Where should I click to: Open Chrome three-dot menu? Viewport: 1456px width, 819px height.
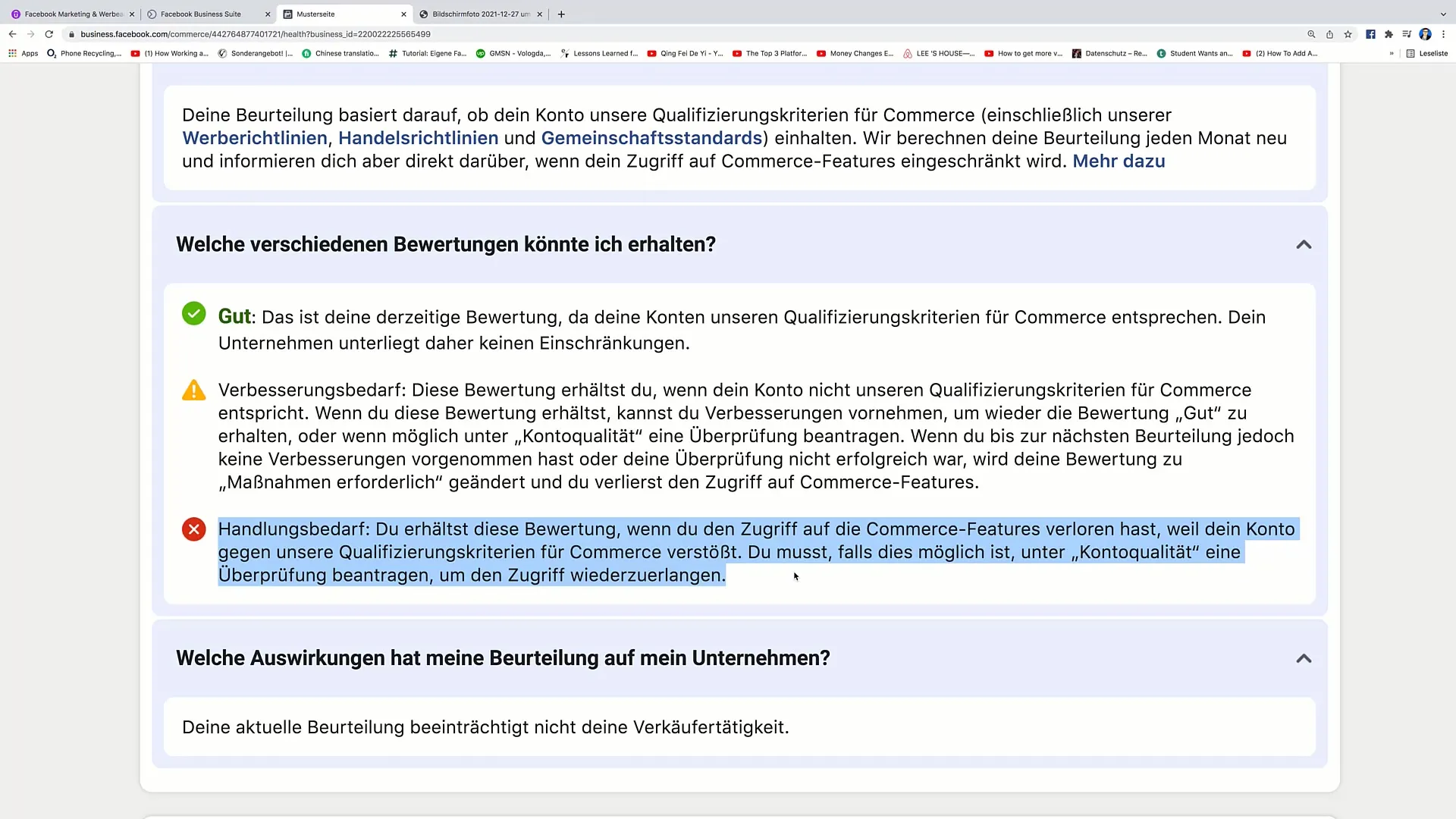coord(1443,34)
